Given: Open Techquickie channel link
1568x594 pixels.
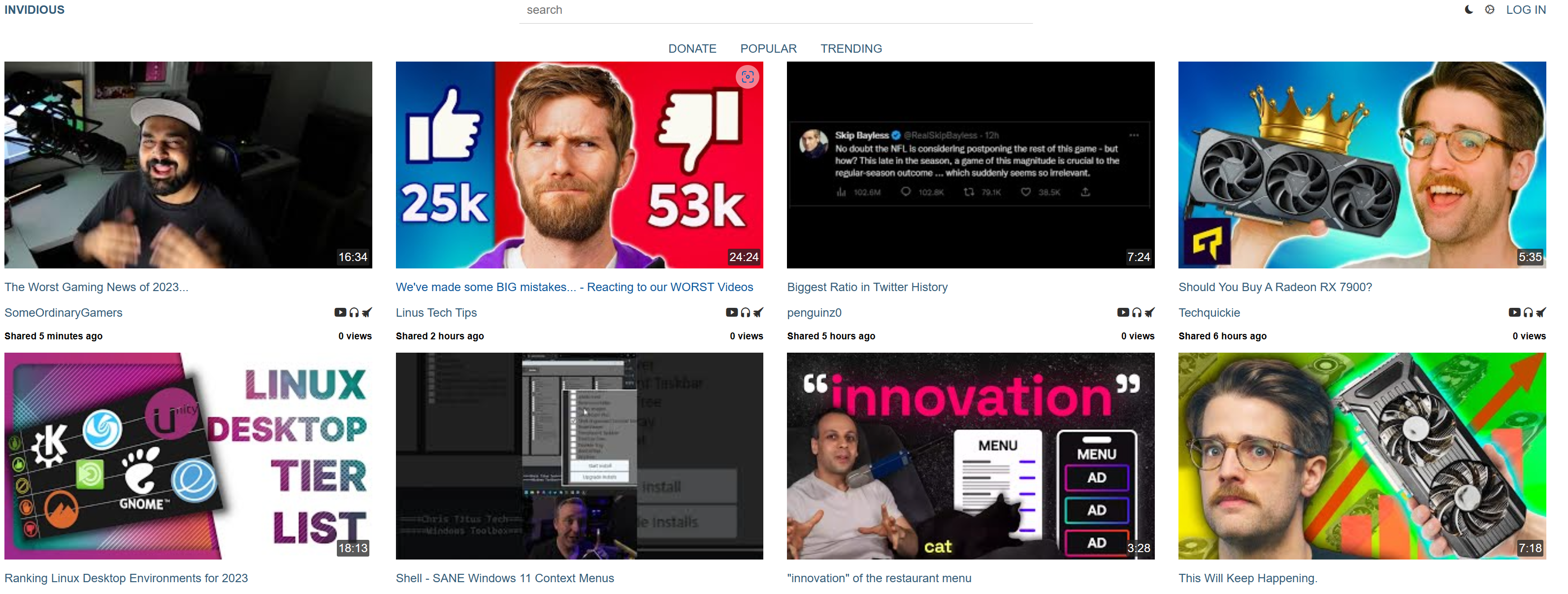Looking at the screenshot, I should click(1209, 313).
